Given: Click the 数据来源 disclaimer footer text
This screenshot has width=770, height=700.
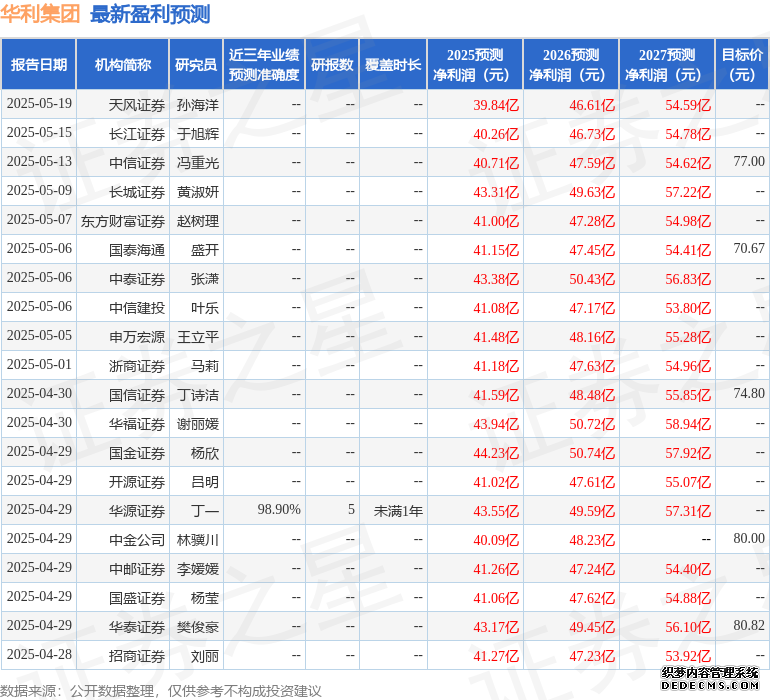Looking at the screenshot, I should click(161, 691).
